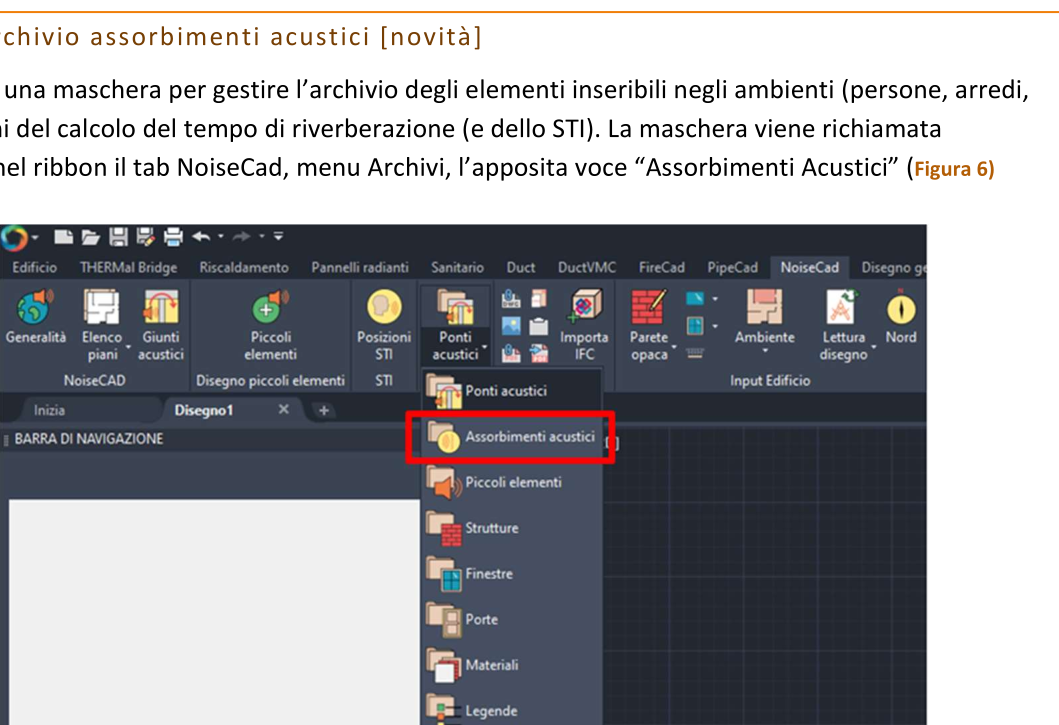Click the new file icon in quick access toolbar
Image resolution: width=1059 pixels, height=725 pixels.
point(63,236)
